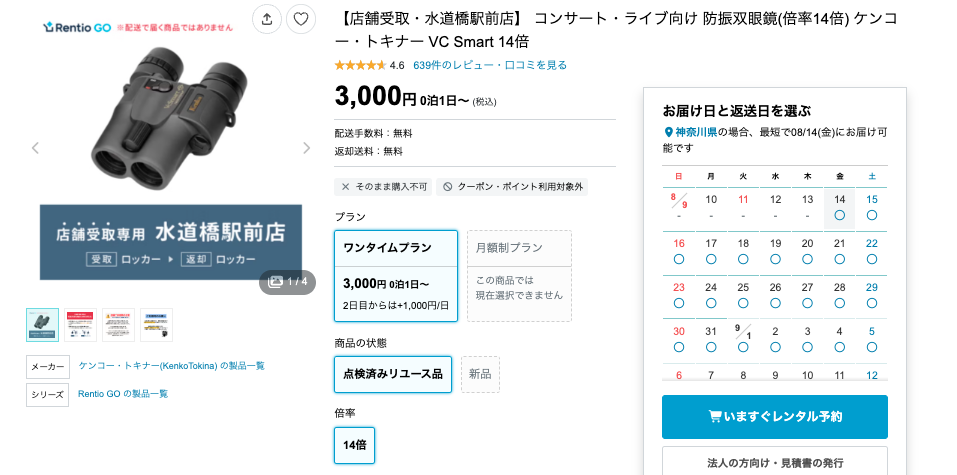Select the second product thumbnail
Screen dimensions: 957x475
(81, 325)
